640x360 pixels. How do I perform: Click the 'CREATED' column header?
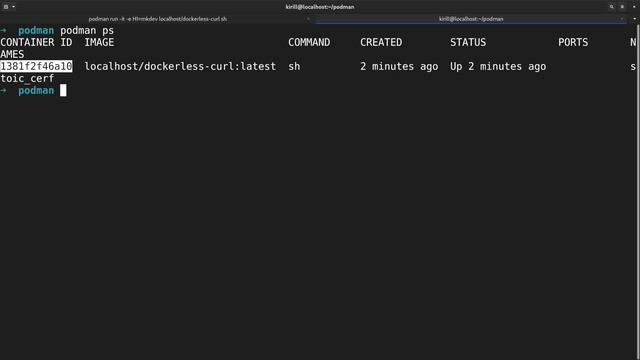[381, 42]
